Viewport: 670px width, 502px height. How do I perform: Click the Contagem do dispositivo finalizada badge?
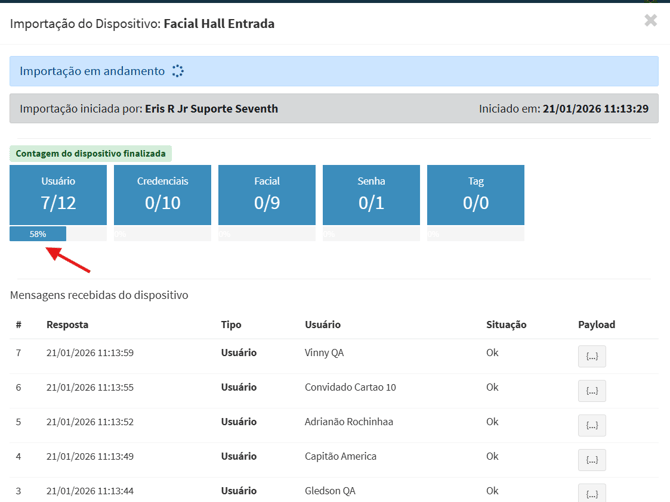(x=91, y=154)
